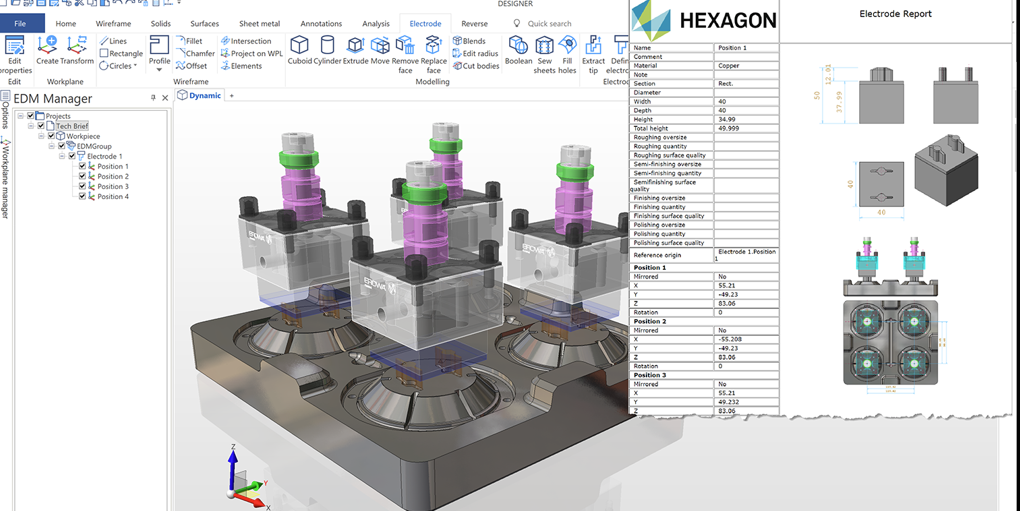Open the File menu
Screen dimensions: 1020x511
(20, 23)
